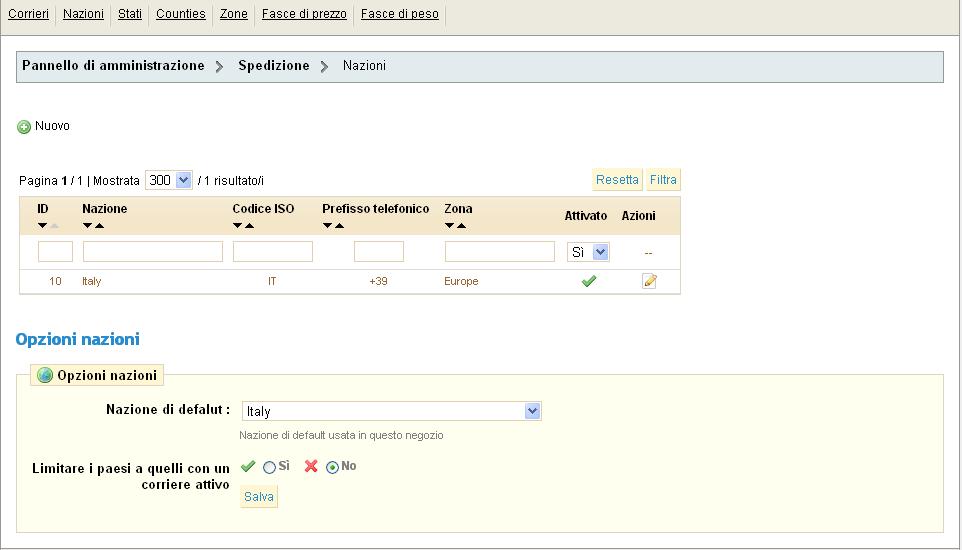962x550 pixels.
Task: Click the green check Attivato icon for Italy
Action: 588,281
